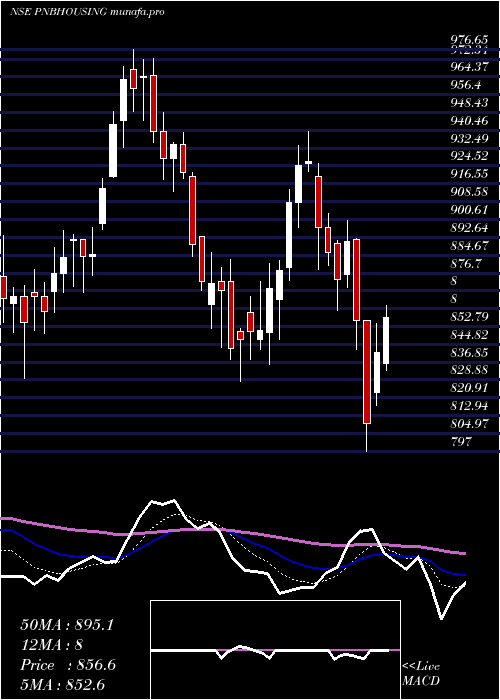
Task: Select the 940.46 price level label
Action: click(x=469, y=121)
